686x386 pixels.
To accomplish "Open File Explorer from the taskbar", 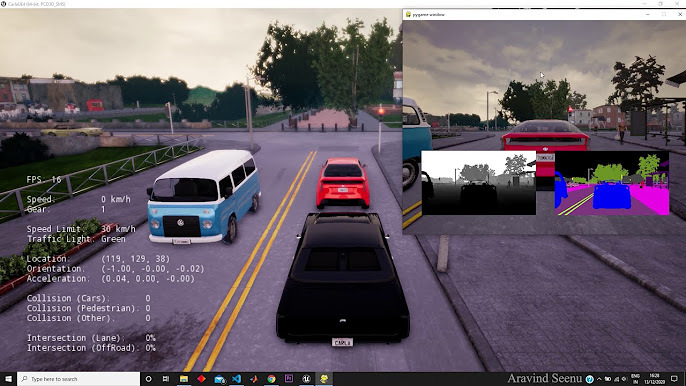I will 184,379.
